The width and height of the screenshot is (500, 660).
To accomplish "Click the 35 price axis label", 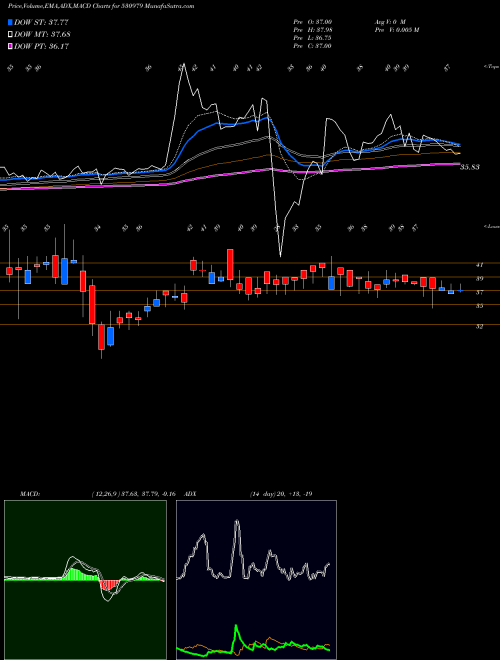I will pos(479,306).
